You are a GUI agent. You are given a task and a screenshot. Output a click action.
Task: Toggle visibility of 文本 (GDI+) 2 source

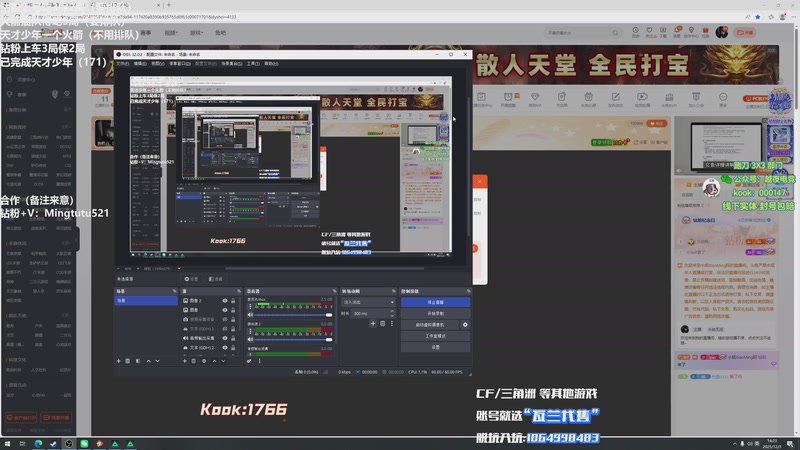click(x=224, y=347)
